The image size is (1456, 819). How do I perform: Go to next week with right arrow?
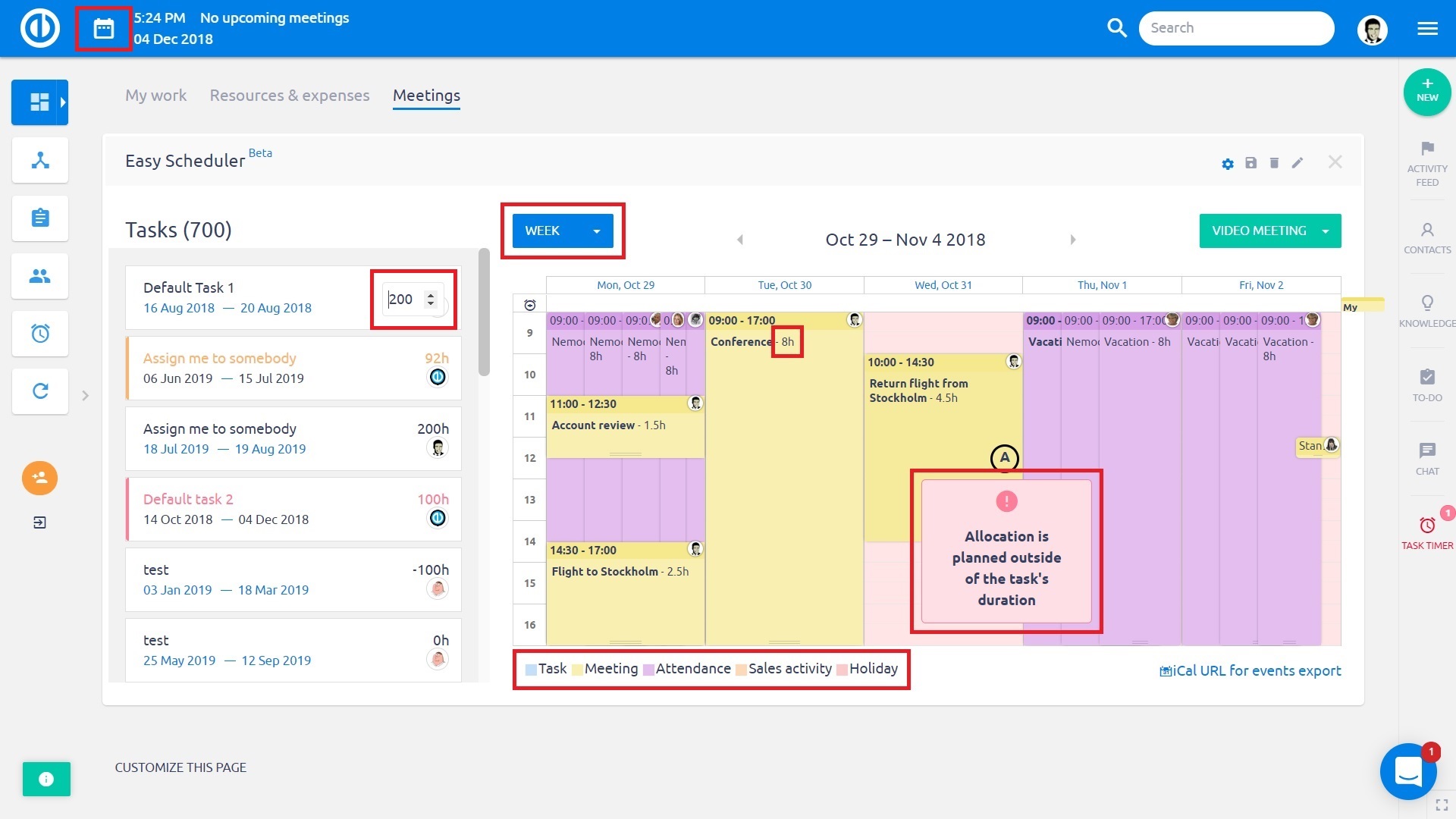1072,240
